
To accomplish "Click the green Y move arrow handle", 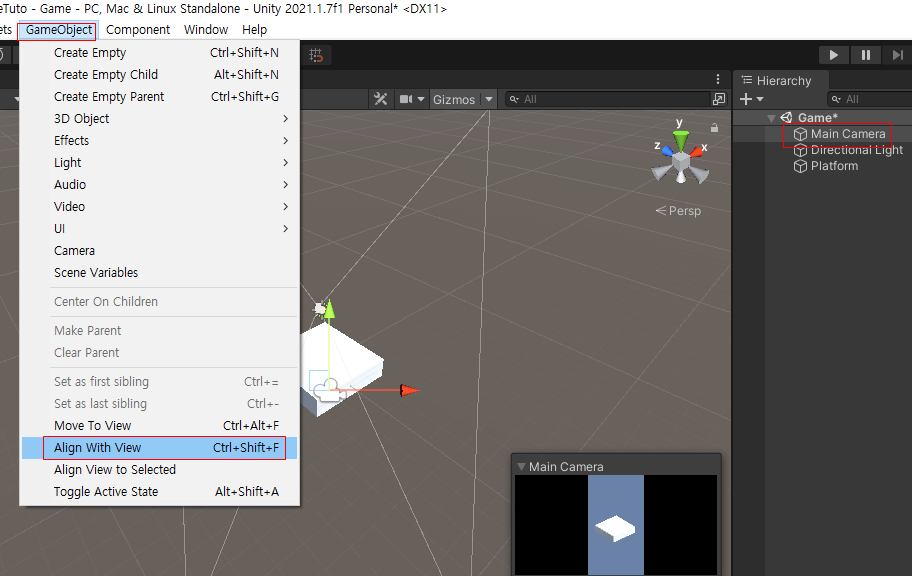I will [x=329, y=308].
